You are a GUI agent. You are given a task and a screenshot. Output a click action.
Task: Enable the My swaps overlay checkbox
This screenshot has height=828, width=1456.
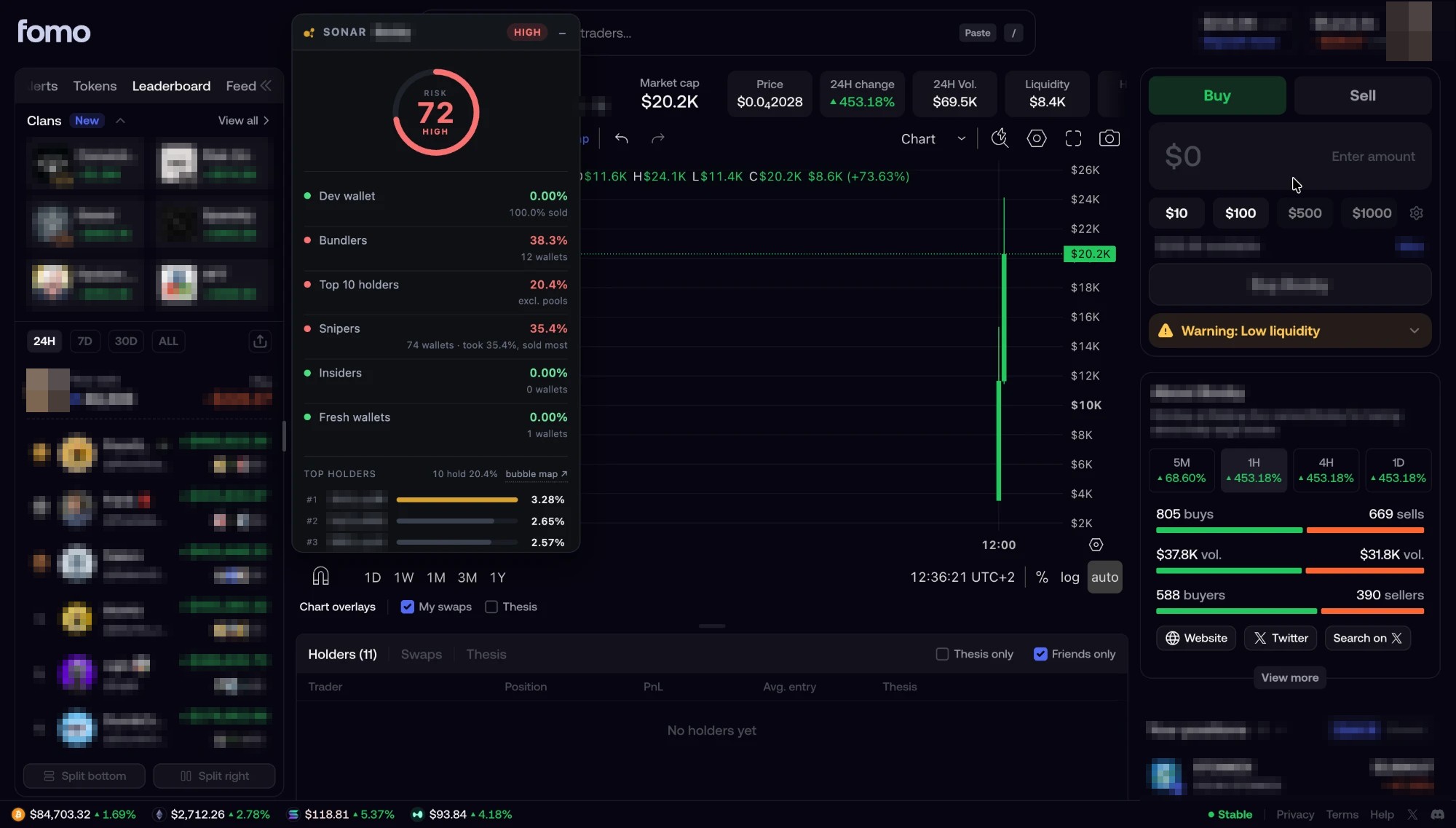(408, 607)
